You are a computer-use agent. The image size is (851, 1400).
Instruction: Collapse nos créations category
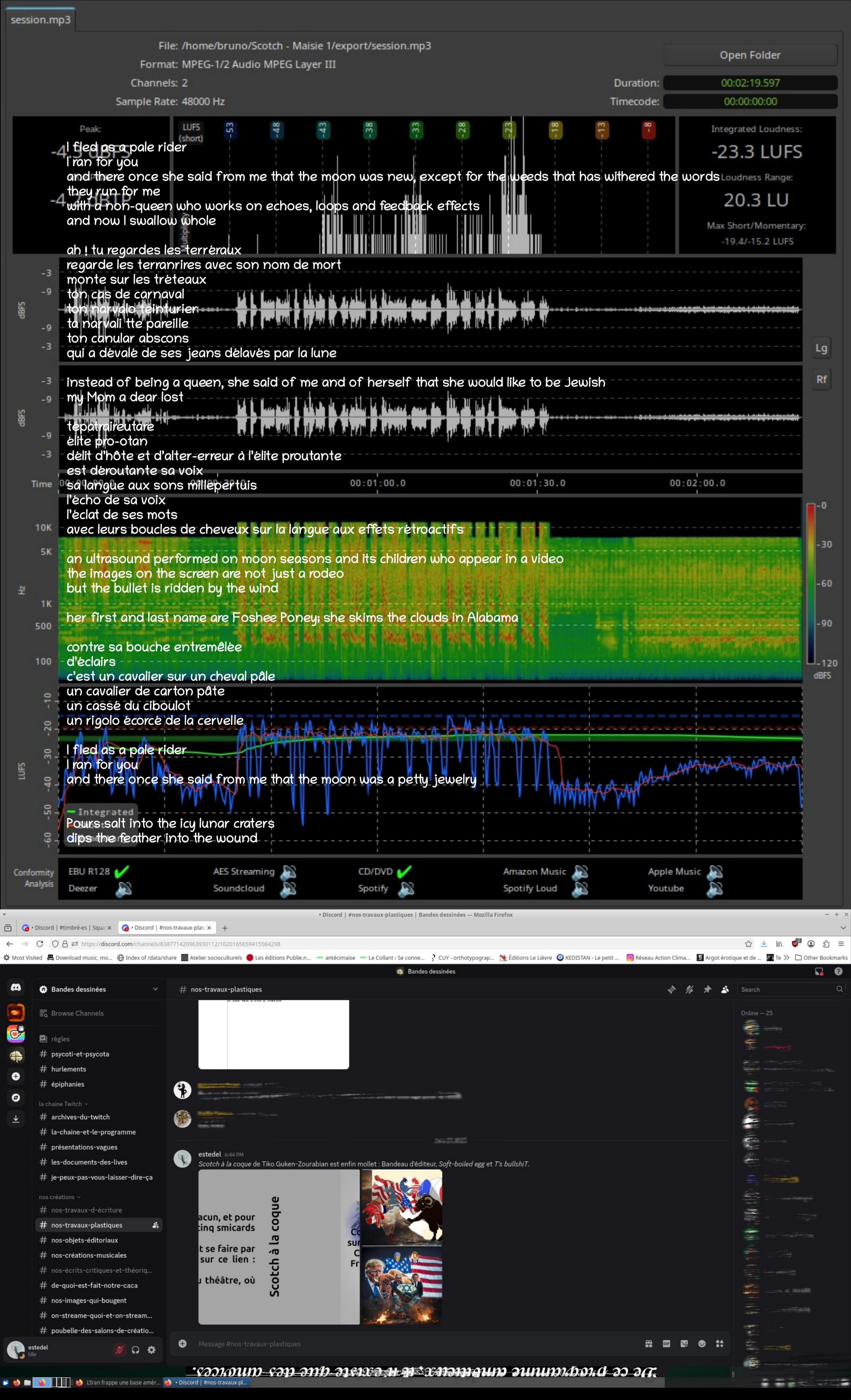tap(59, 1197)
